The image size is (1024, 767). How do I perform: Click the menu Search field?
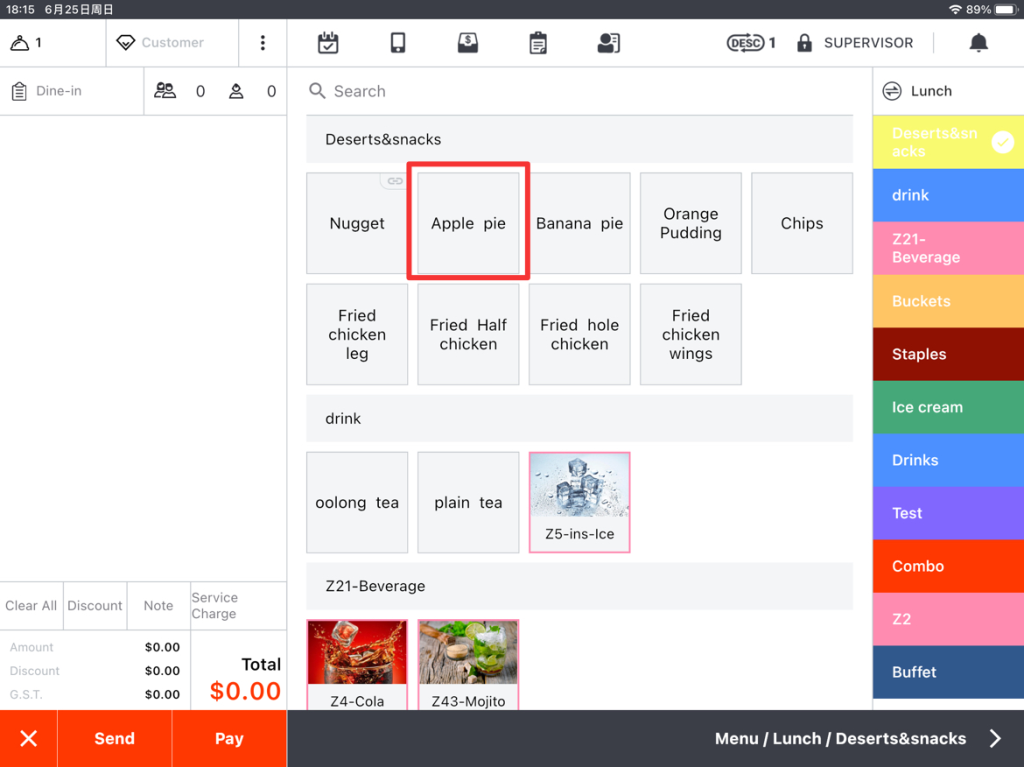[x=580, y=91]
